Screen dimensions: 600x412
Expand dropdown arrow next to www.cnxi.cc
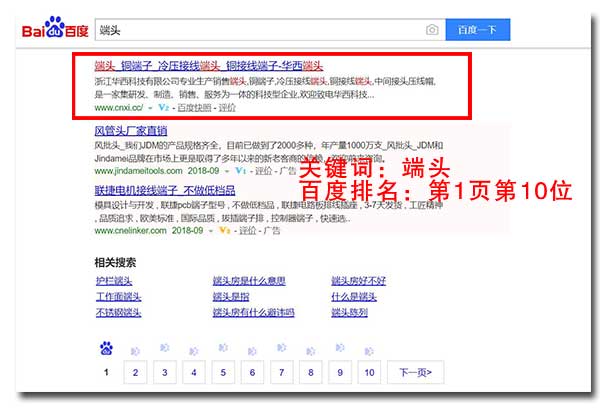[x=150, y=108]
